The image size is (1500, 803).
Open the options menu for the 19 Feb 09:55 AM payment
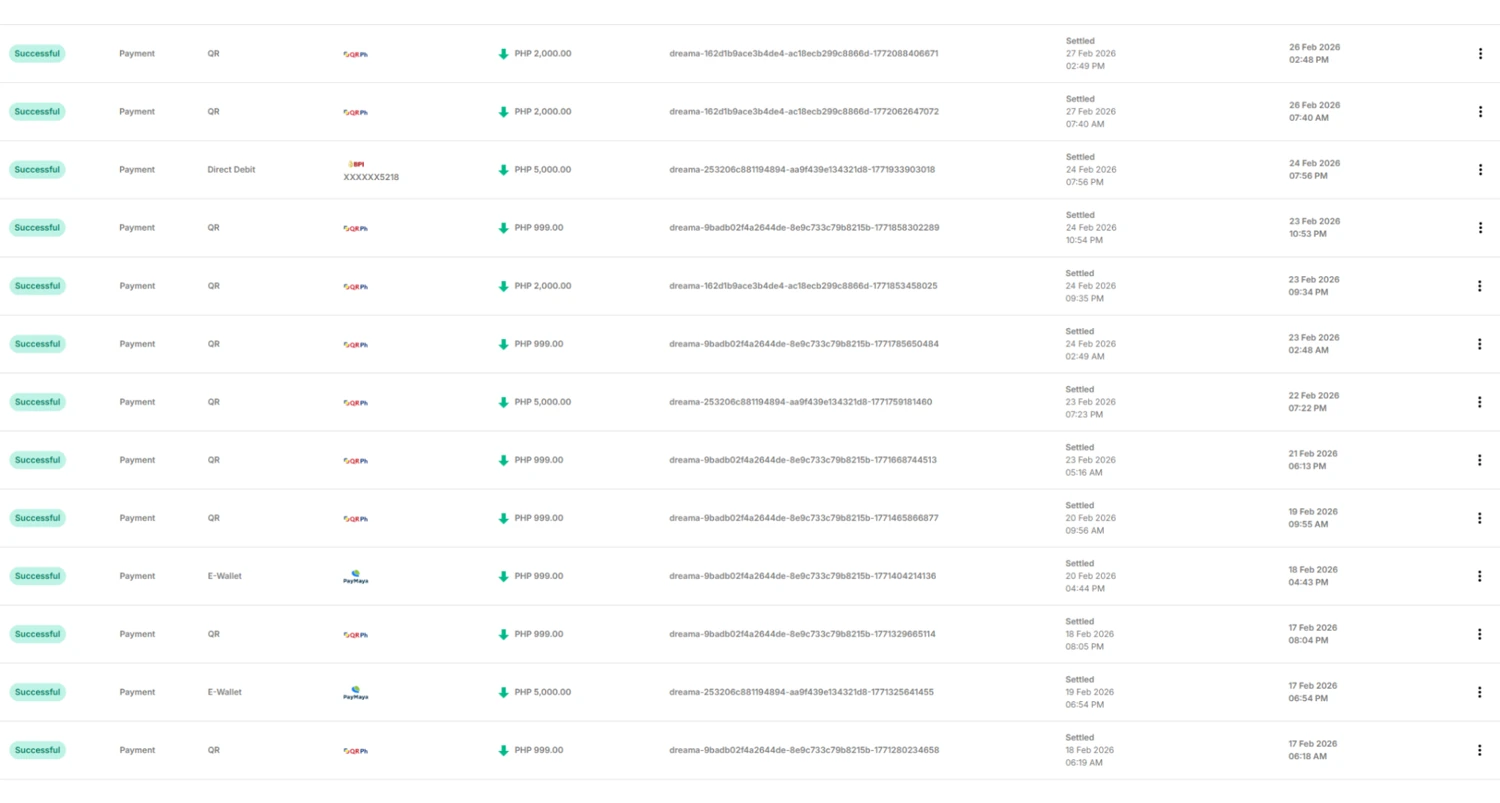click(x=1480, y=518)
